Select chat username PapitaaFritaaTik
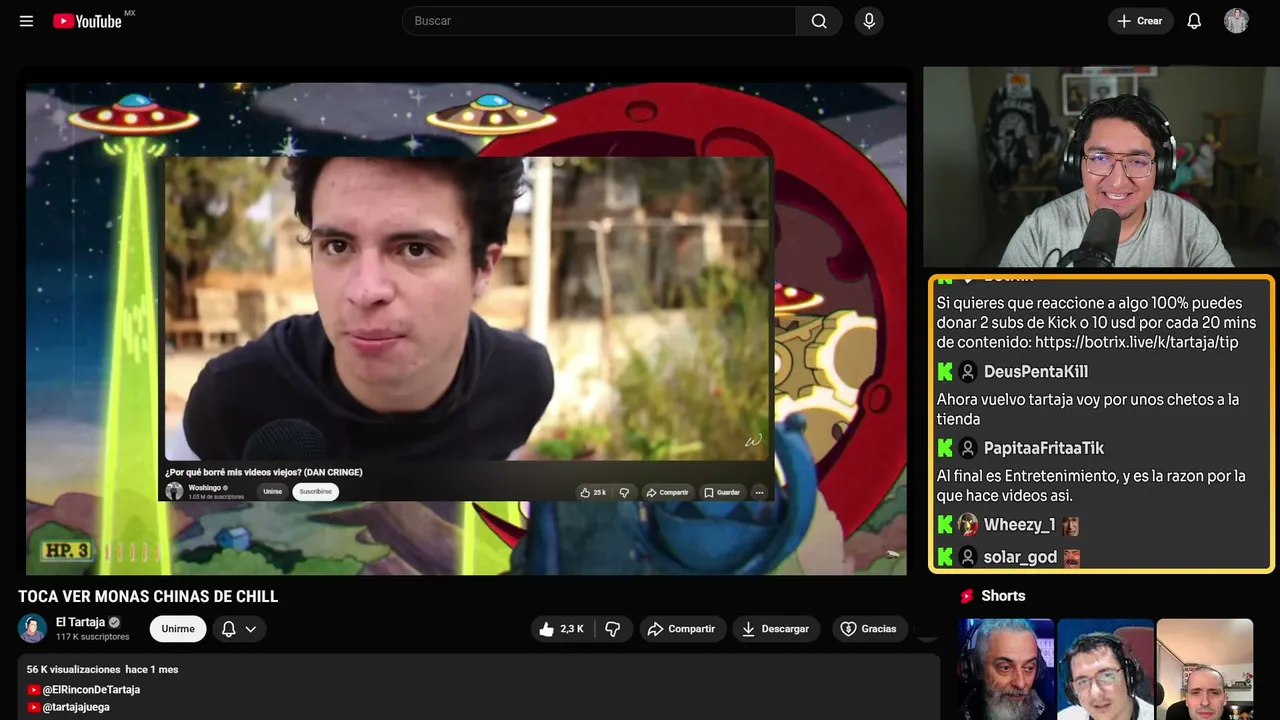The image size is (1280, 720). 1044,448
